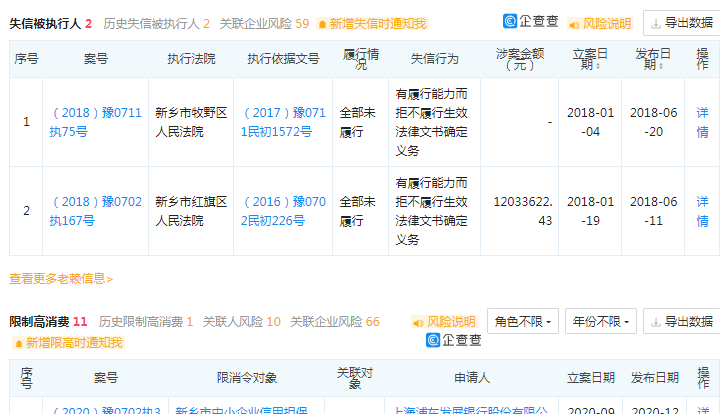
Task: Open 风险说明 in the 限制高消费 section
Action: (x=444, y=322)
